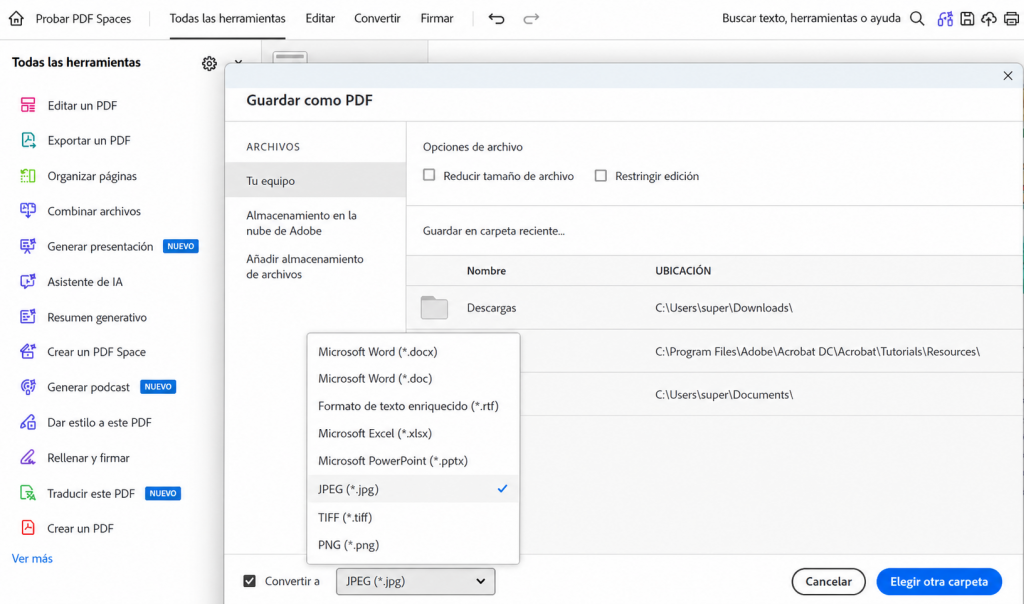Click the Exportar un PDF icon
Viewport: 1024px width, 604px height.
pyautogui.click(x=27, y=140)
